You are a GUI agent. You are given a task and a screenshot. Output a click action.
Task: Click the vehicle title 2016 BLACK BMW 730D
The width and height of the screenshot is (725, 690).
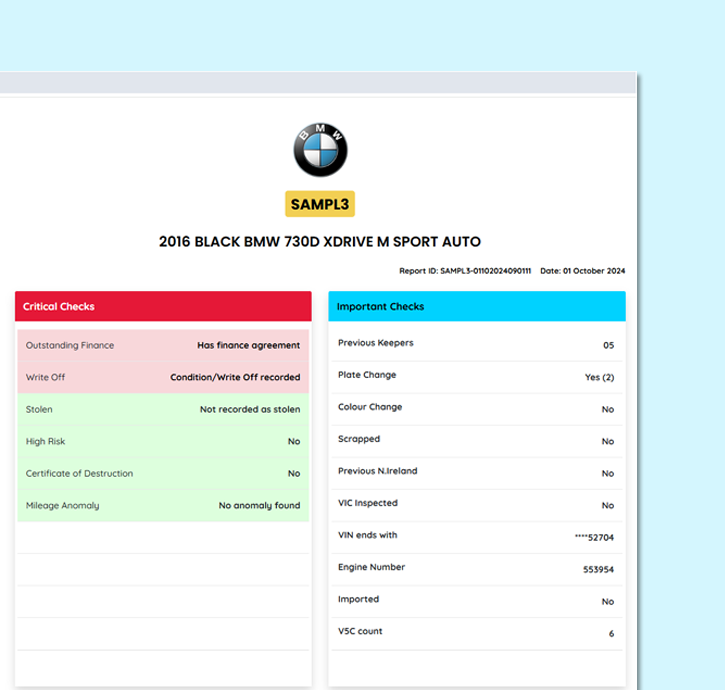click(x=320, y=241)
